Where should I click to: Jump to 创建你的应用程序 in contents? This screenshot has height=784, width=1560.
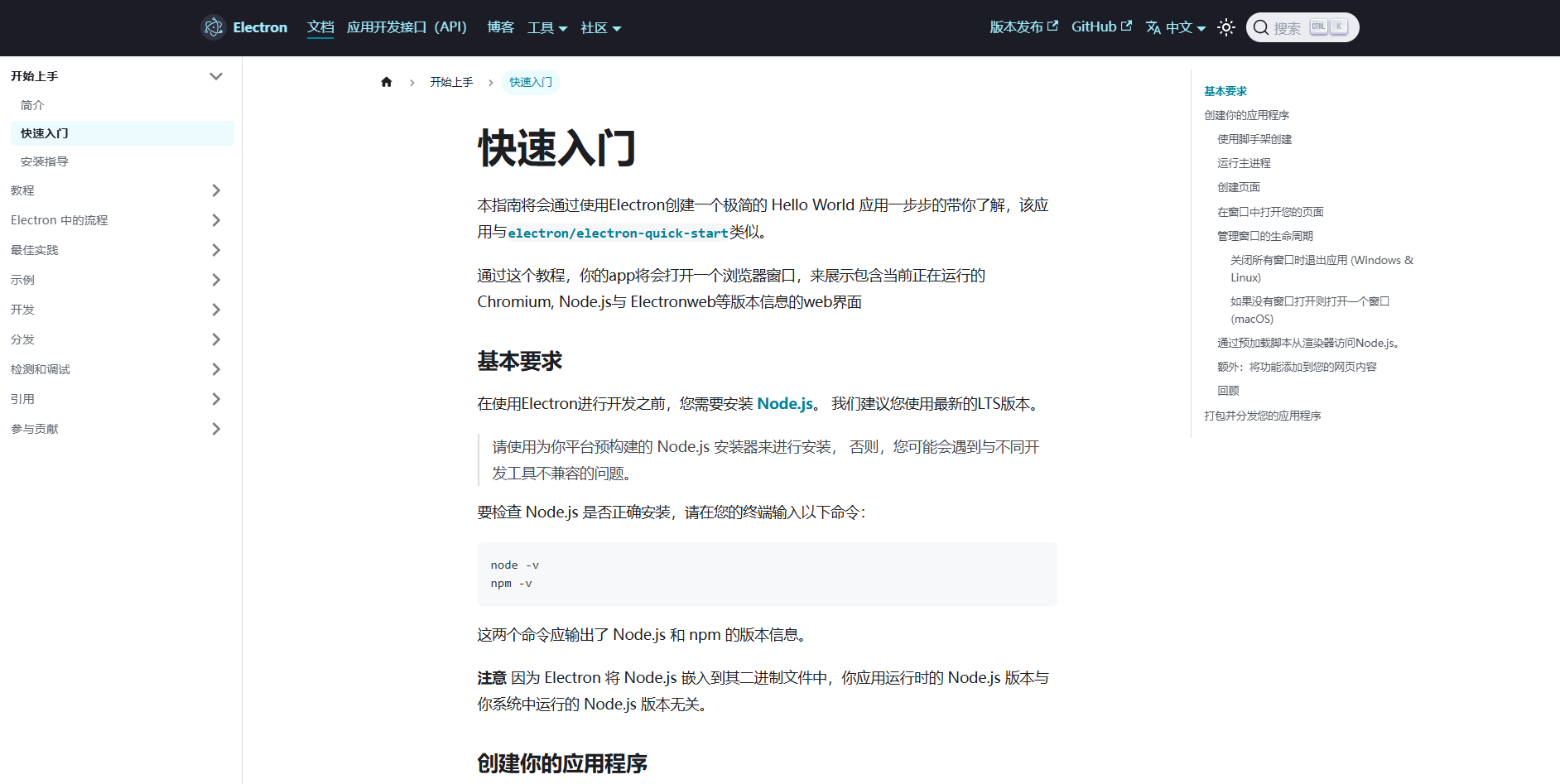(x=1246, y=115)
